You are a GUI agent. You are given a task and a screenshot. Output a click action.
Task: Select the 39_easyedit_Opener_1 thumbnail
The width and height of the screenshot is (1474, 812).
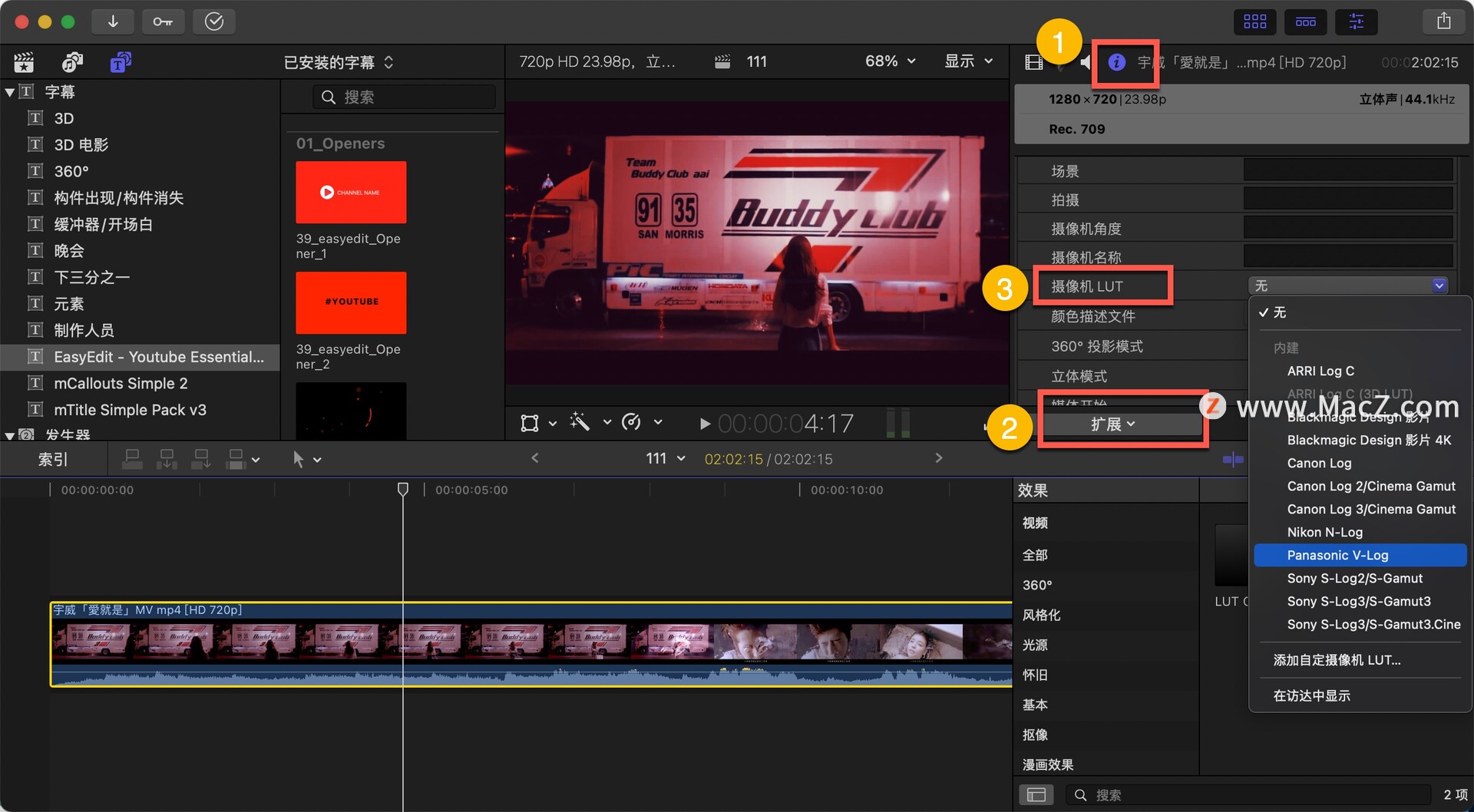click(x=351, y=192)
